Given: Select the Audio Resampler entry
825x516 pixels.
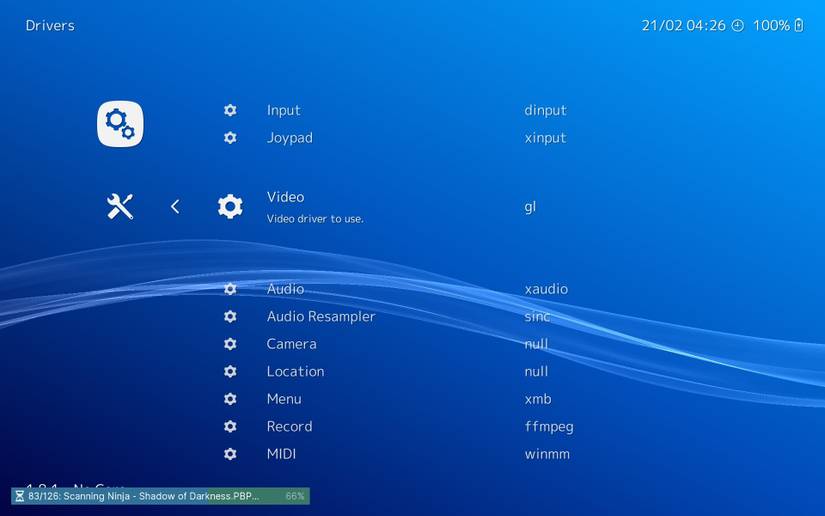Looking at the screenshot, I should click(x=321, y=317).
